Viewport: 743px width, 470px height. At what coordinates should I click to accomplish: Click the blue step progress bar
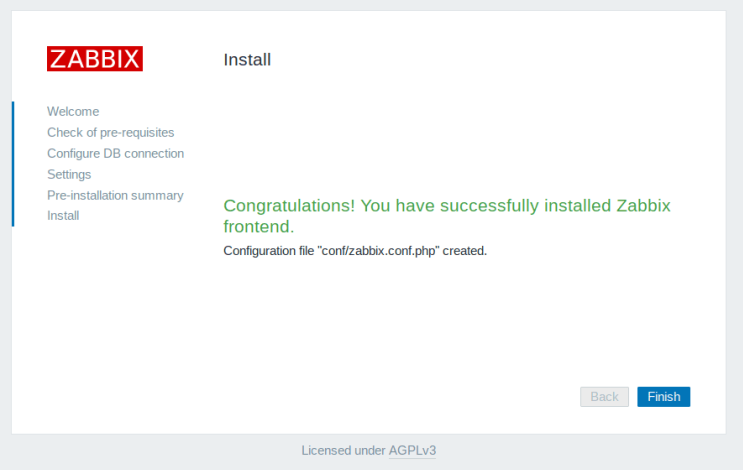(13, 163)
